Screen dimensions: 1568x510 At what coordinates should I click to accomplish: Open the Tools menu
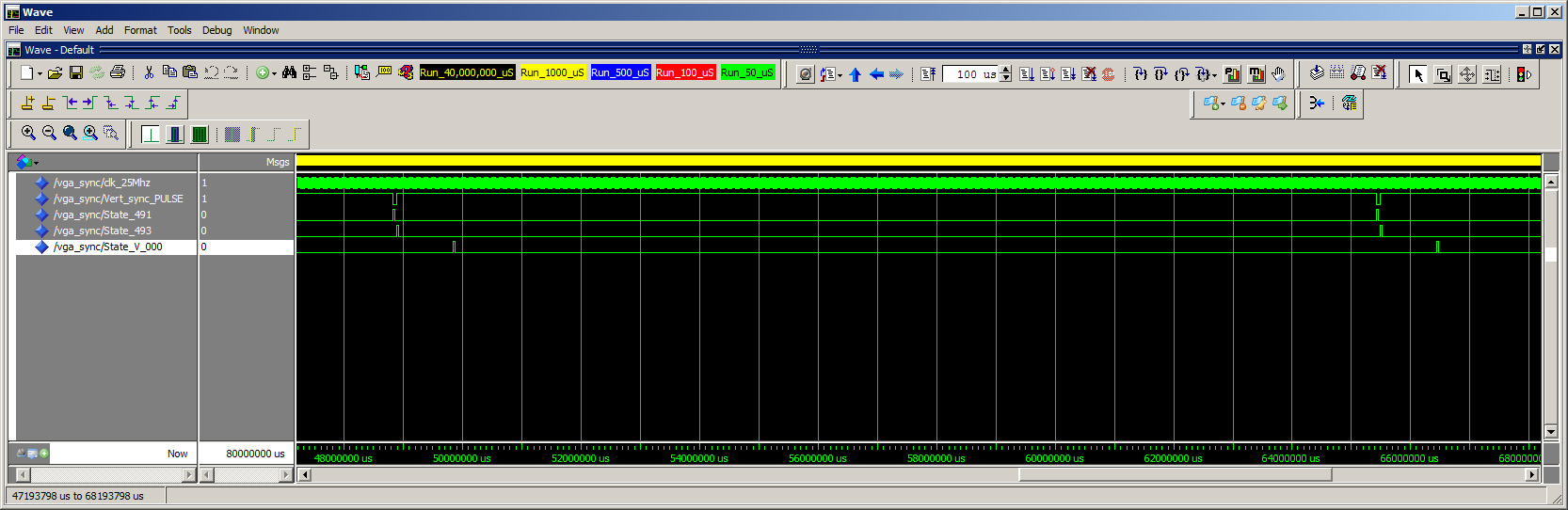(179, 30)
